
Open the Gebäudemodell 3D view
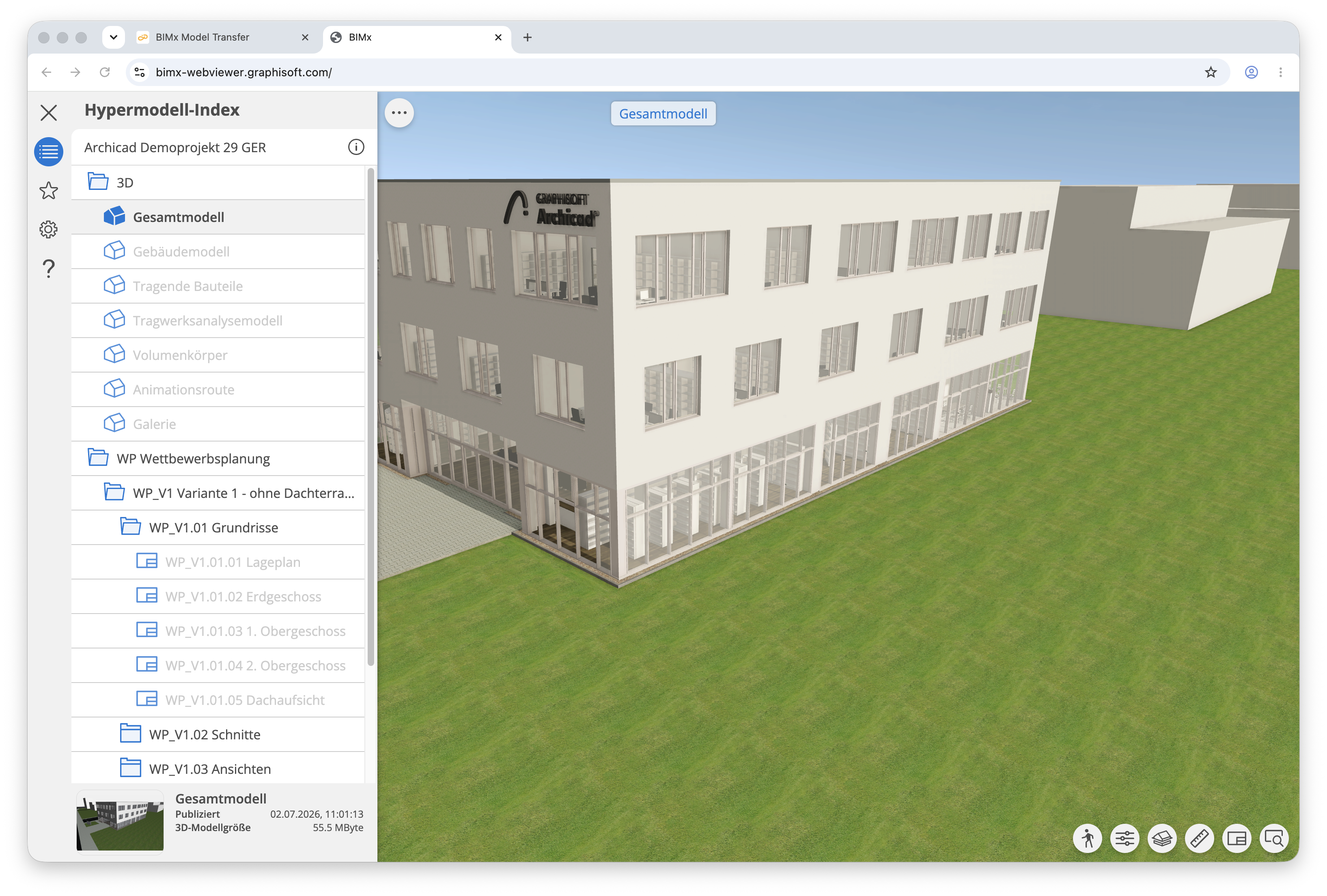pos(218,252)
